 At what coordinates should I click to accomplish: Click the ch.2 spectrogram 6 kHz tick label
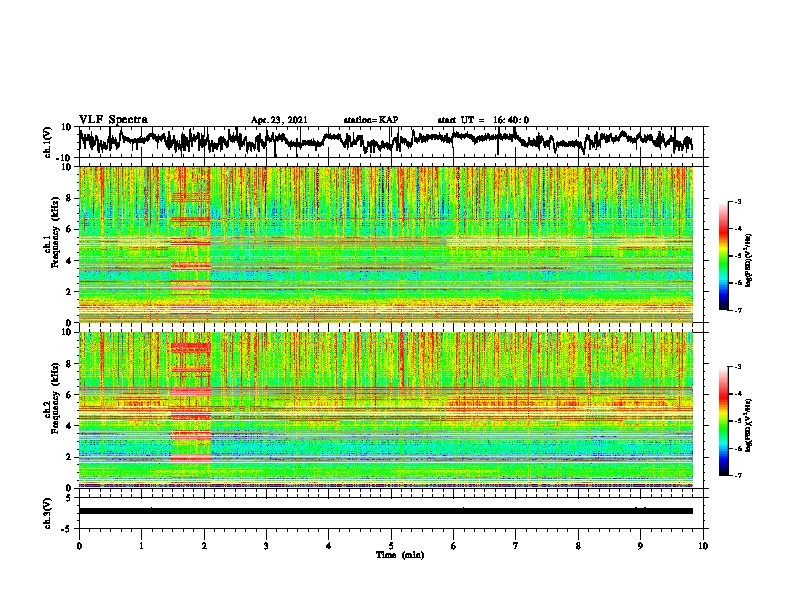(x=70, y=395)
